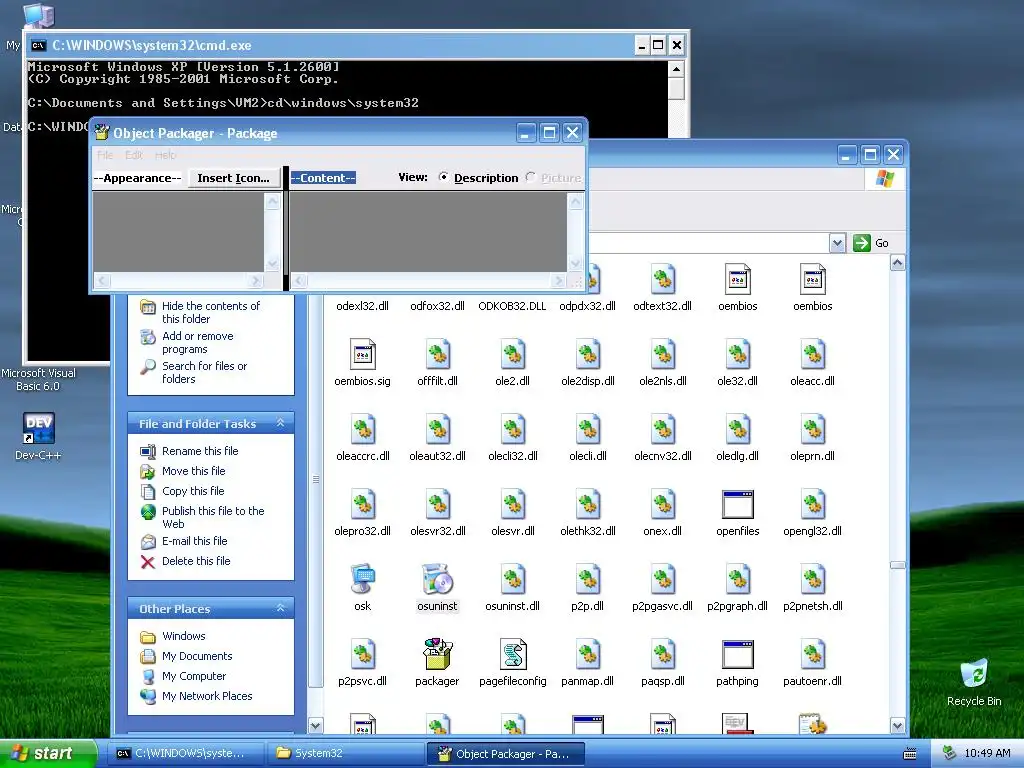Click the cmd window scroll up arrow
The width and height of the screenshot is (1024, 768).
point(677,69)
